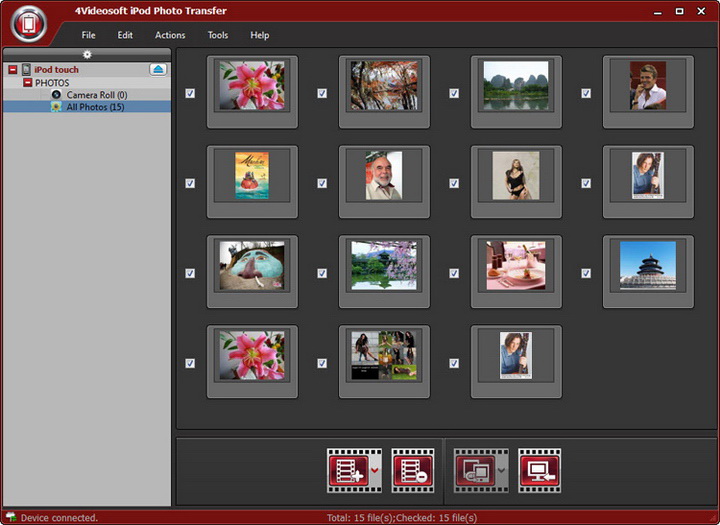
Task: Uncheck the Temple of Heaven photo checkbox
Action: point(586,273)
